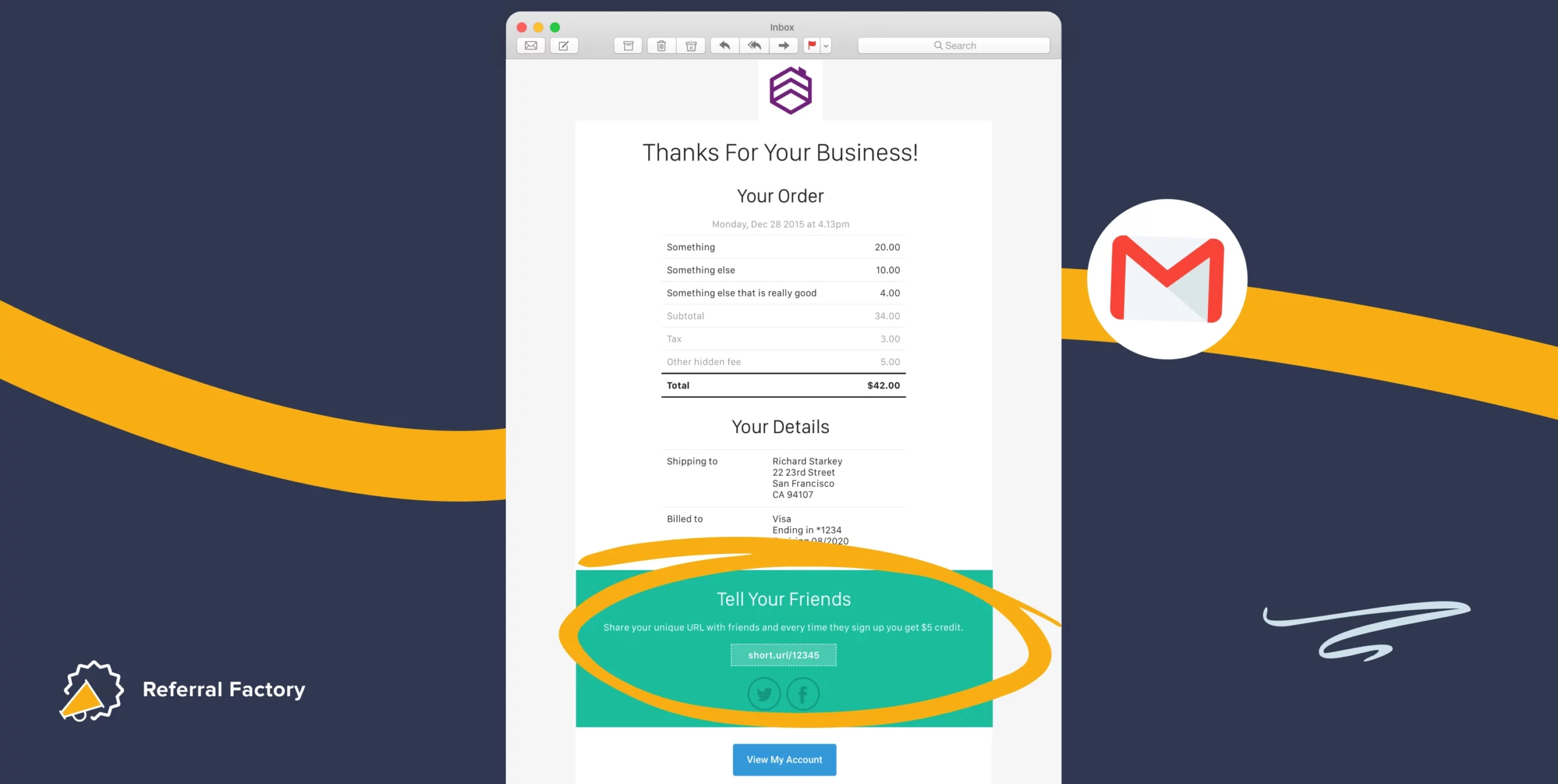Click the short.url/12345 referral link

point(783,655)
